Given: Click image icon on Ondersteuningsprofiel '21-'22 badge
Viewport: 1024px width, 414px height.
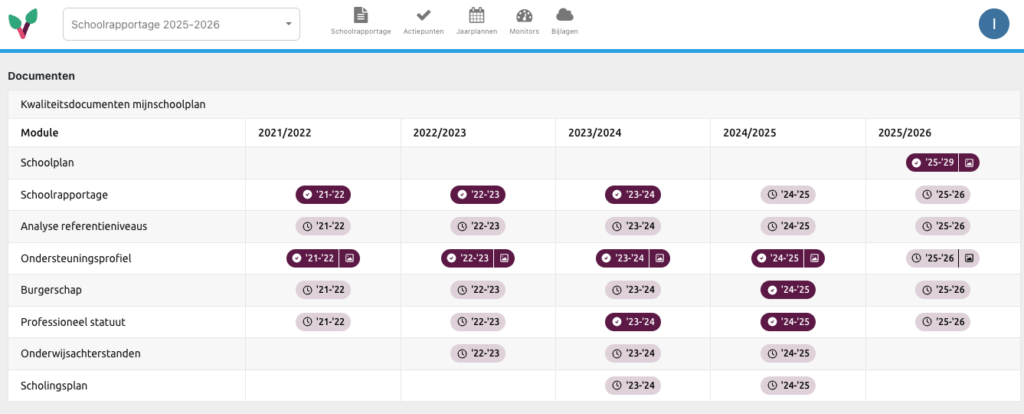Looking at the screenshot, I should click(349, 258).
